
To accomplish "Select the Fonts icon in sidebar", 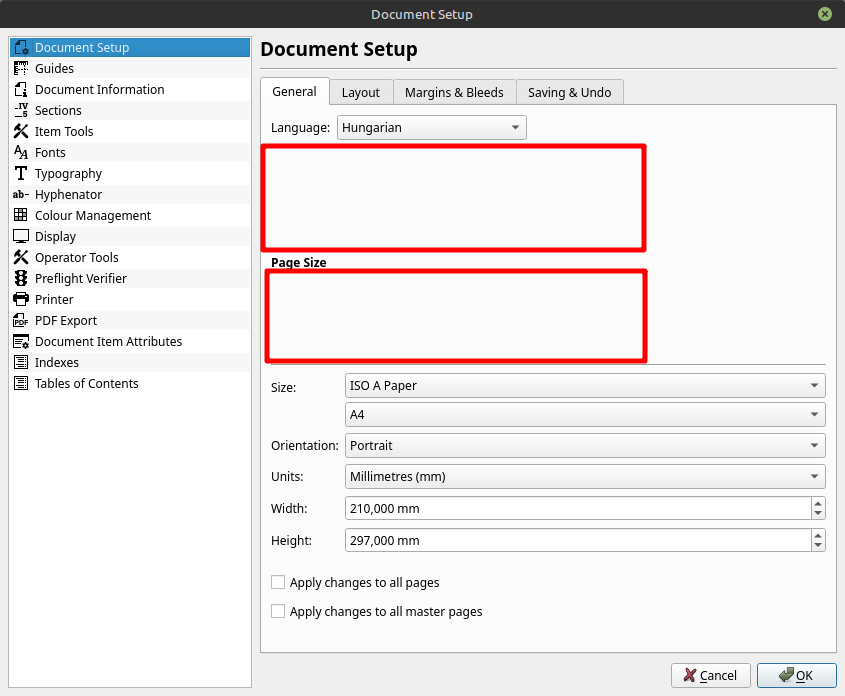I will click(20, 152).
